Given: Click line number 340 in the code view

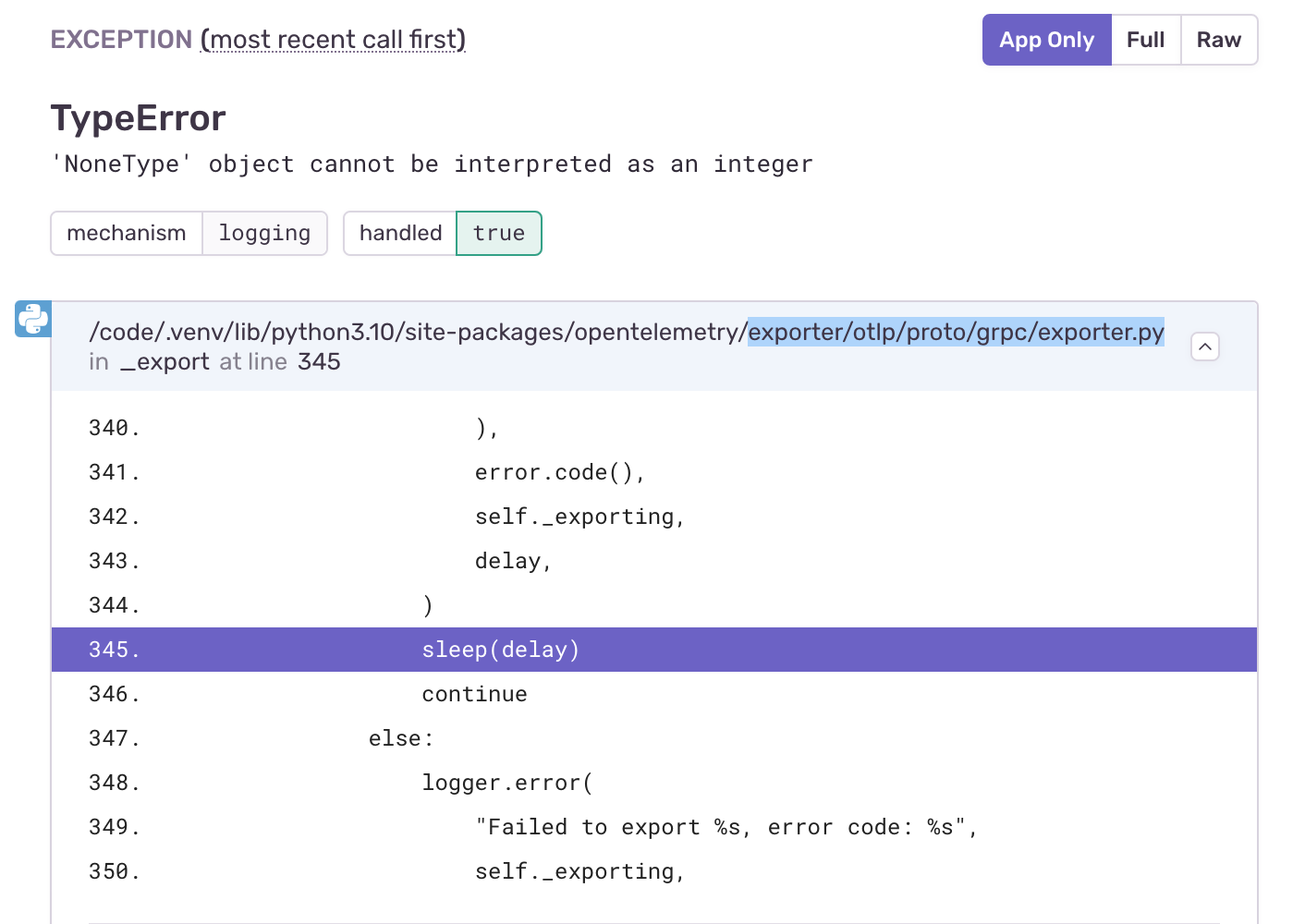Looking at the screenshot, I should 113,428.
